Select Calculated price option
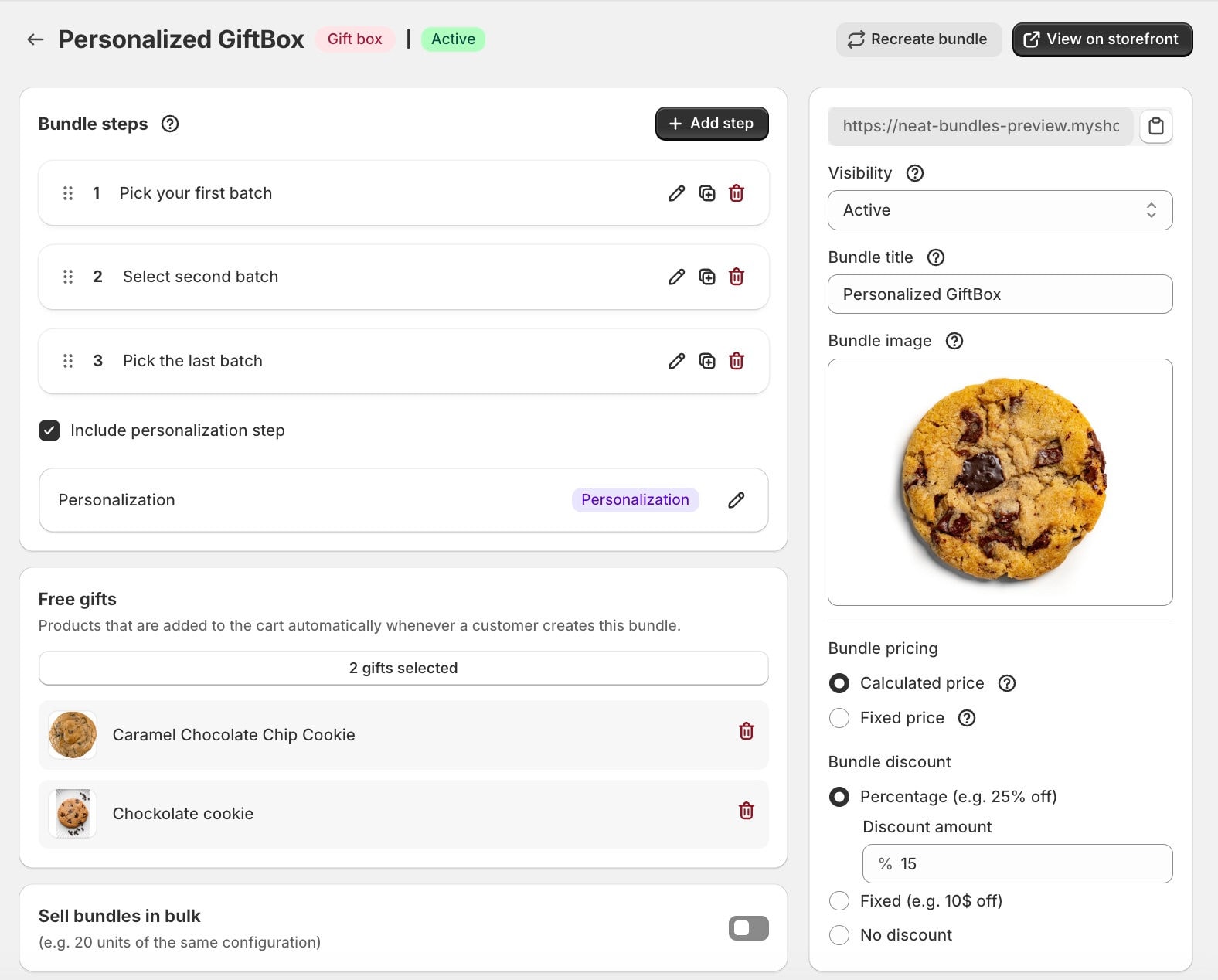 pyautogui.click(x=839, y=683)
